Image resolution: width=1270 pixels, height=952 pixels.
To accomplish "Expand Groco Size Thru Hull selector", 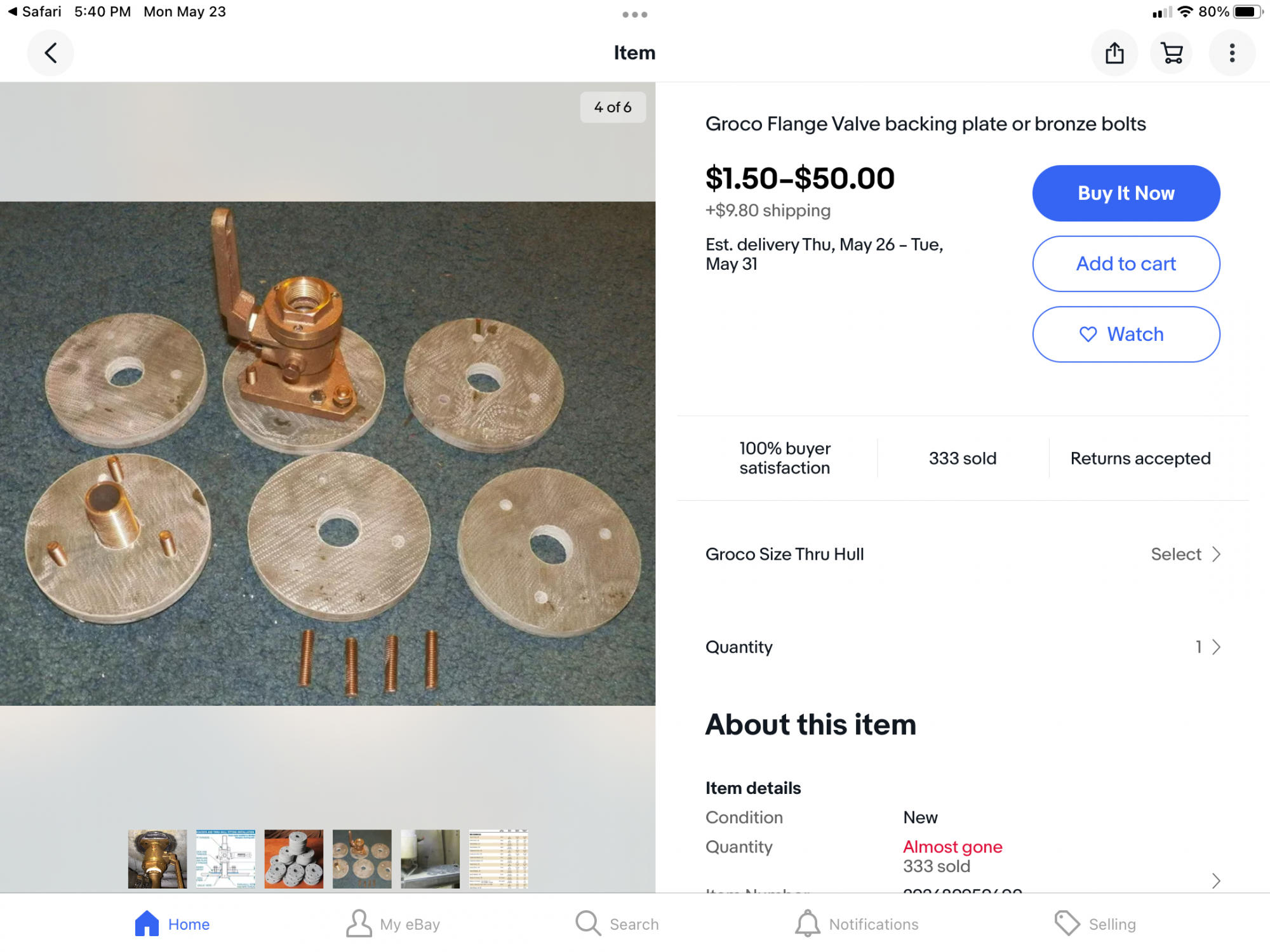I will pyautogui.click(x=963, y=554).
